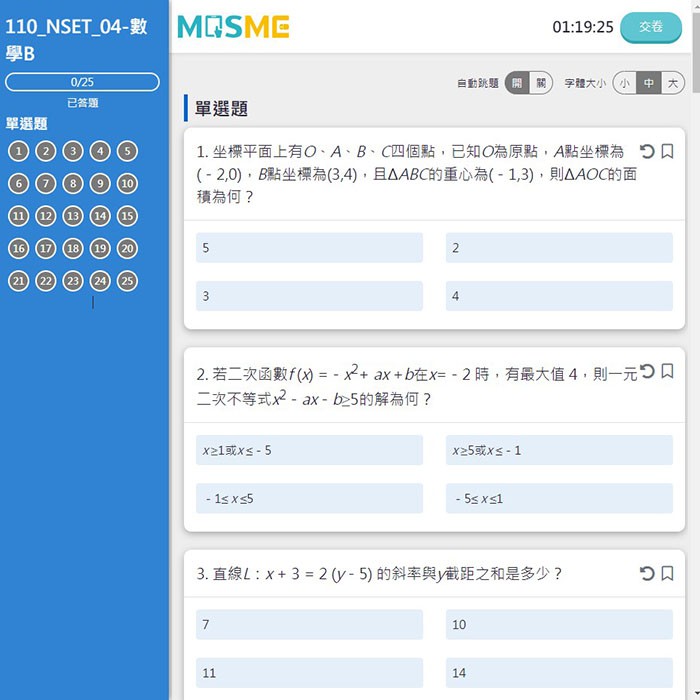Submit the exam with 交卷 button
The height and width of the screenshot is (700, 700).
(x=651, y=27)
